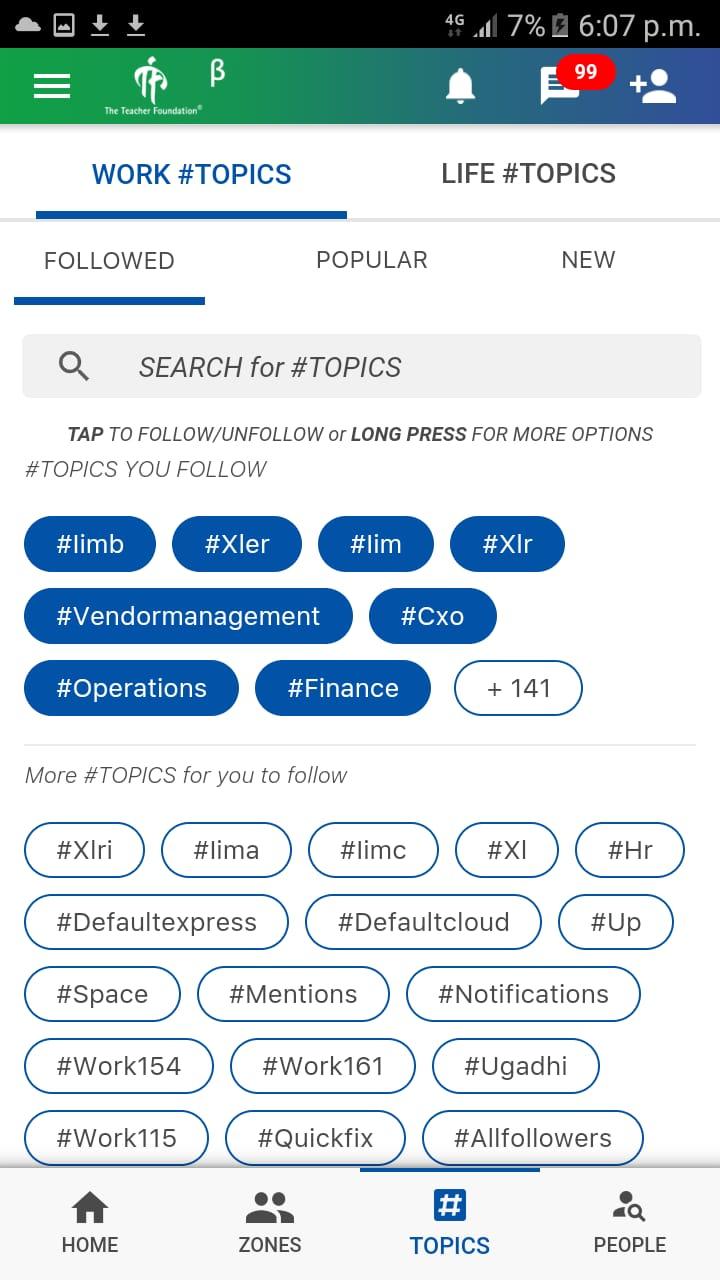Follow the #Defaultcloud topic chip
Image resolution: width=720 pixels, height=1280 pixels.
click(423, 922)
